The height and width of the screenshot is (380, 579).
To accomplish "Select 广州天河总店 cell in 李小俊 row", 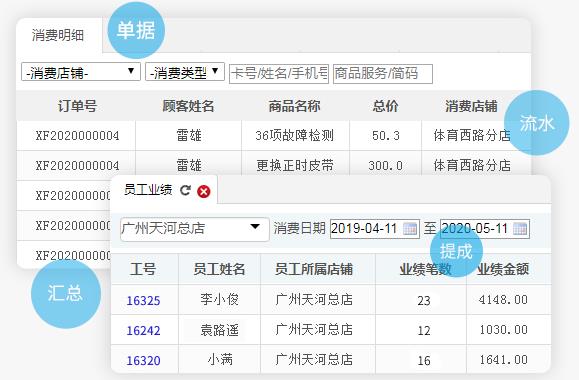I will pyautogui.click(x=314, y=299).
